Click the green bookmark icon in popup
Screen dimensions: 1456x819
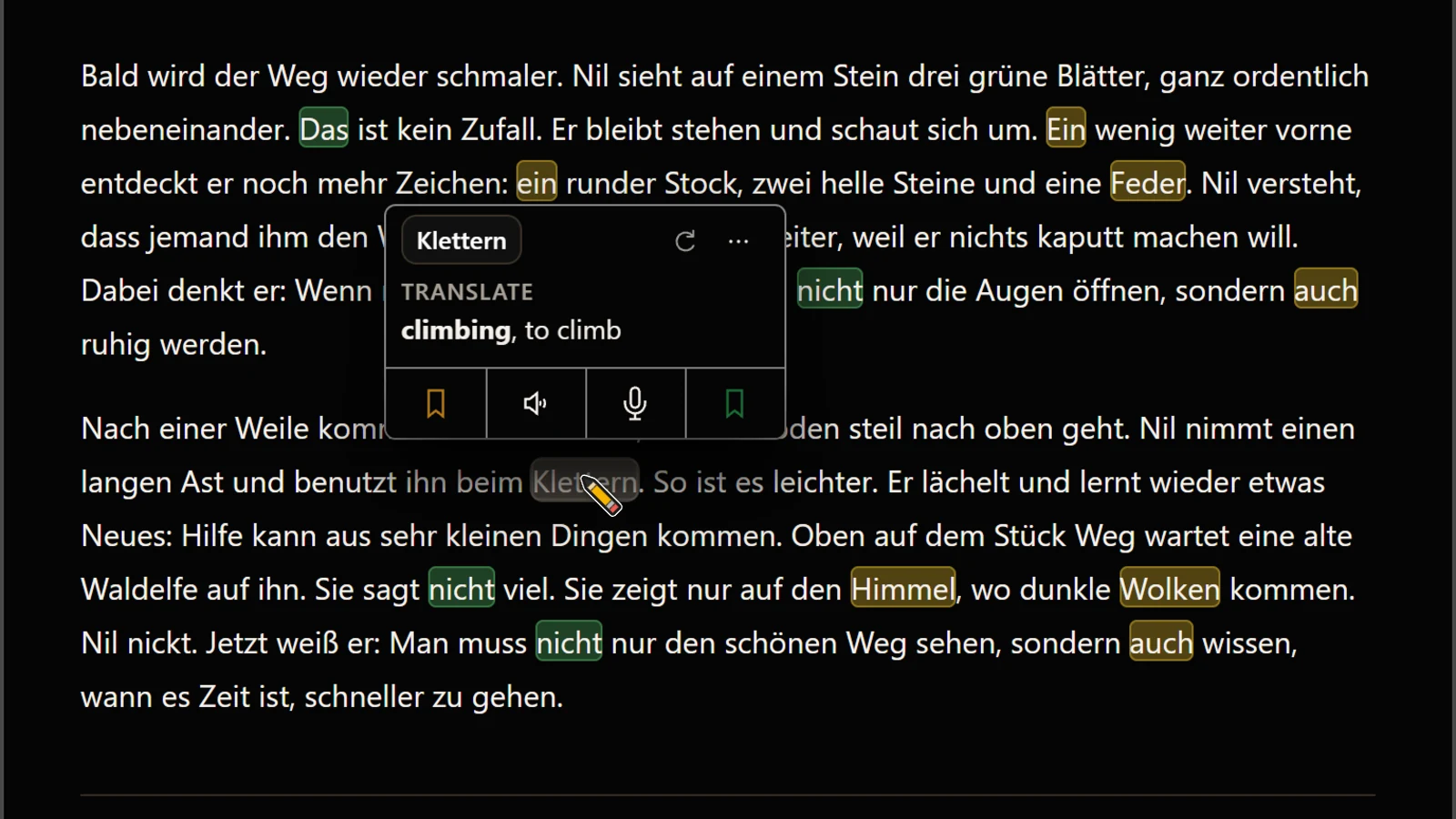click(734, 403)
